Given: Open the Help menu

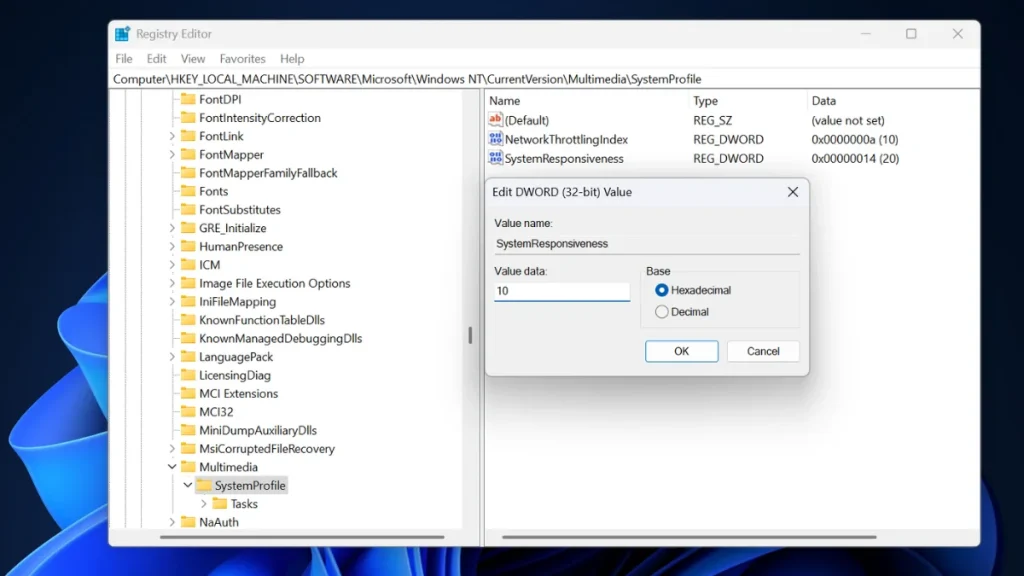Looking at the screenshot, I should tap(292, 59).
